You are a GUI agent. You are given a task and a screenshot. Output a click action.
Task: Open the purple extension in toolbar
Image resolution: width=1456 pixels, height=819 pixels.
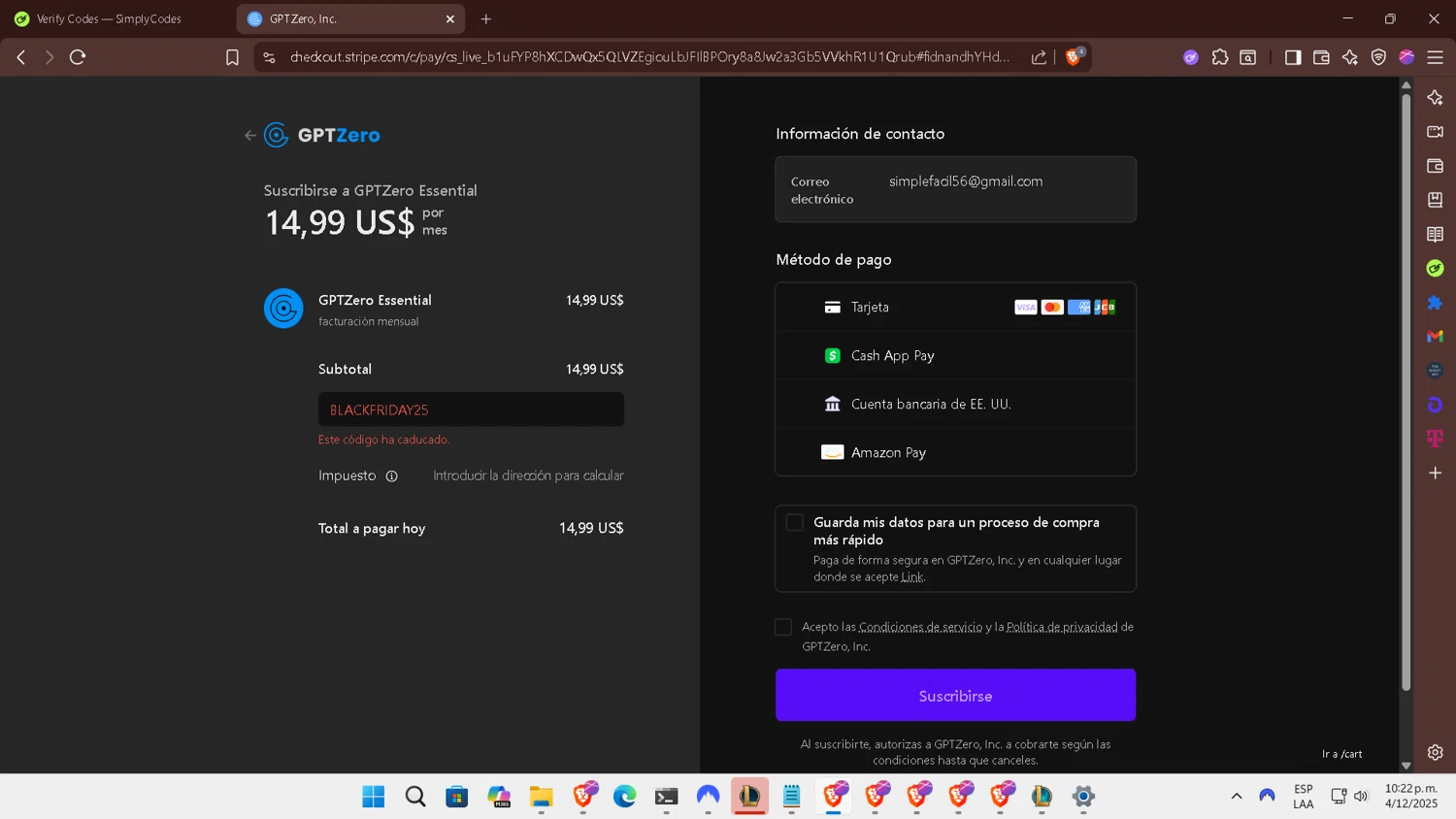click(x=1191, y=57)
